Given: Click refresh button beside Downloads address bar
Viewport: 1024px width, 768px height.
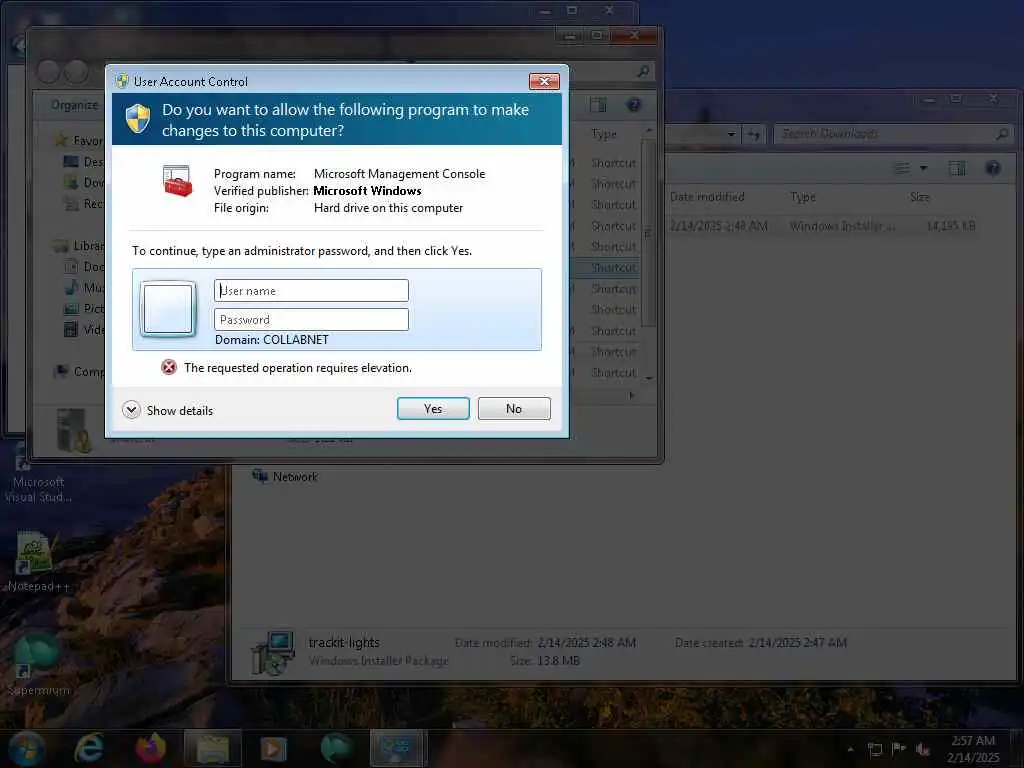Looking at the screenshot, I should tap(754, 135).
